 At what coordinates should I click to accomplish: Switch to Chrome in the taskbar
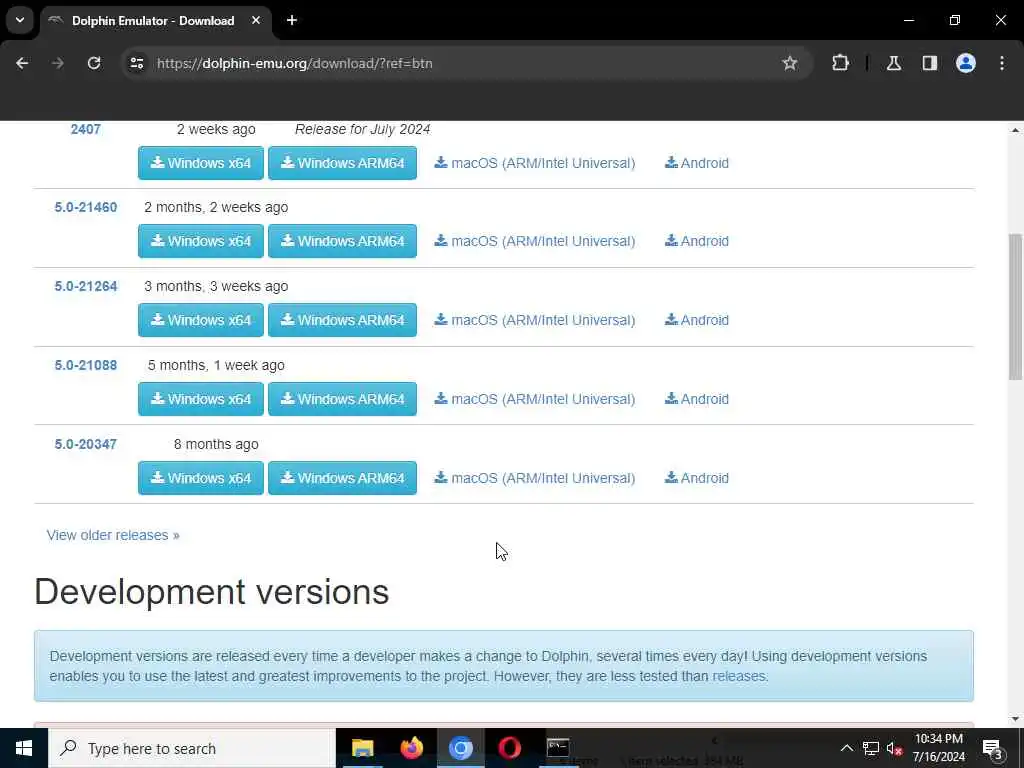tap(460, 748)
